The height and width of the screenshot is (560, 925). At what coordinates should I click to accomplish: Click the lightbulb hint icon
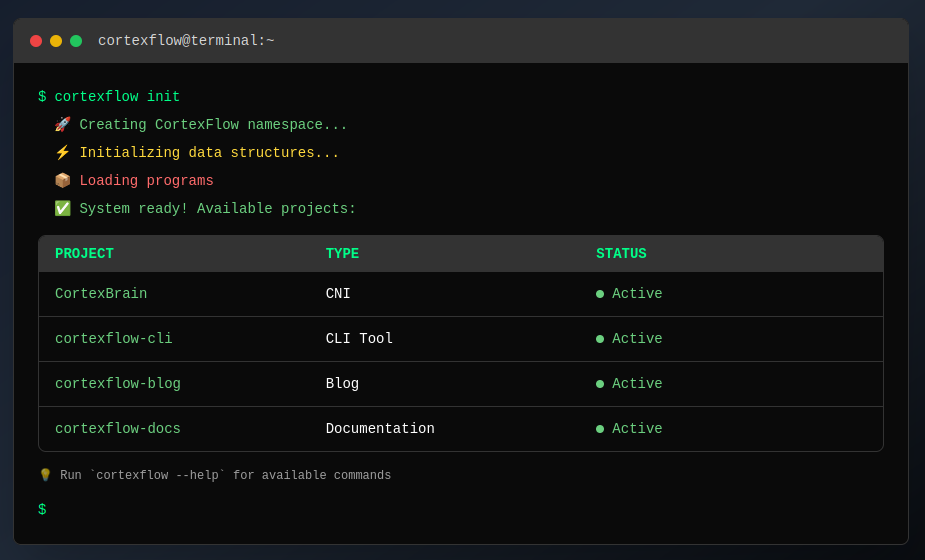pos(45,476)
